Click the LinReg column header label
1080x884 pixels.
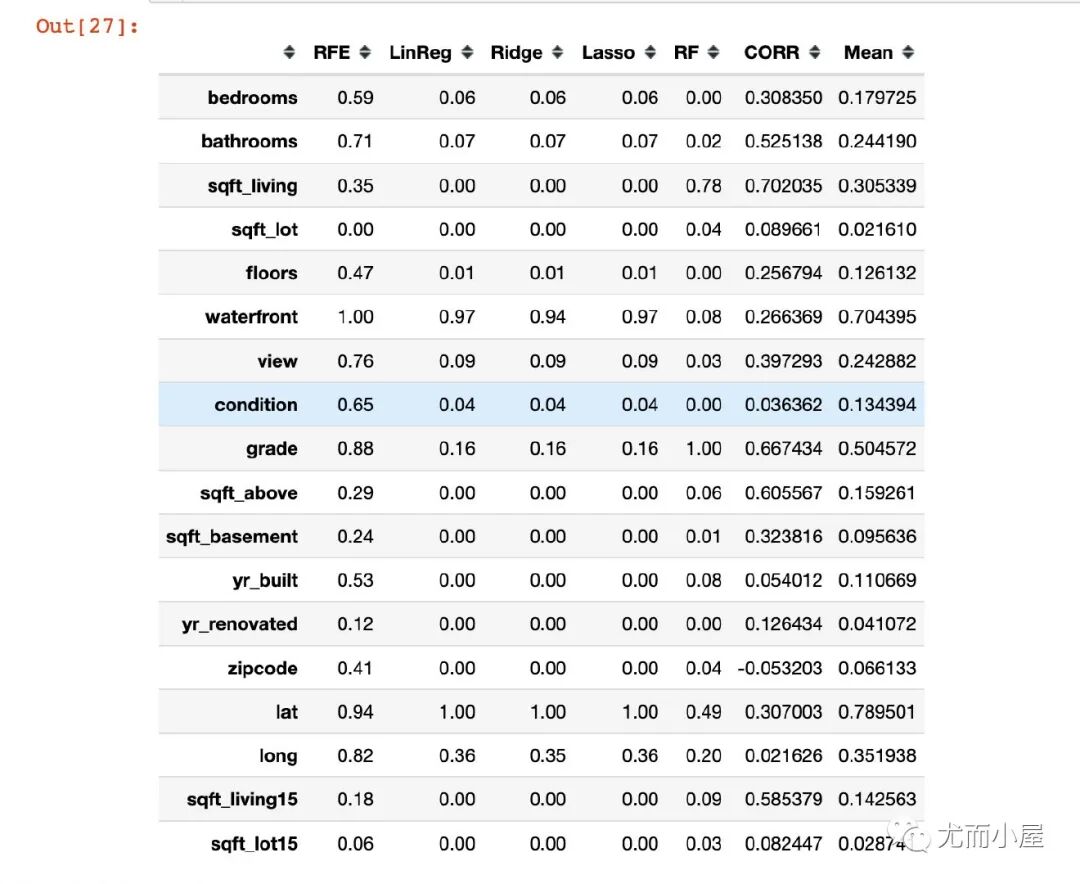tap(420, 52)
